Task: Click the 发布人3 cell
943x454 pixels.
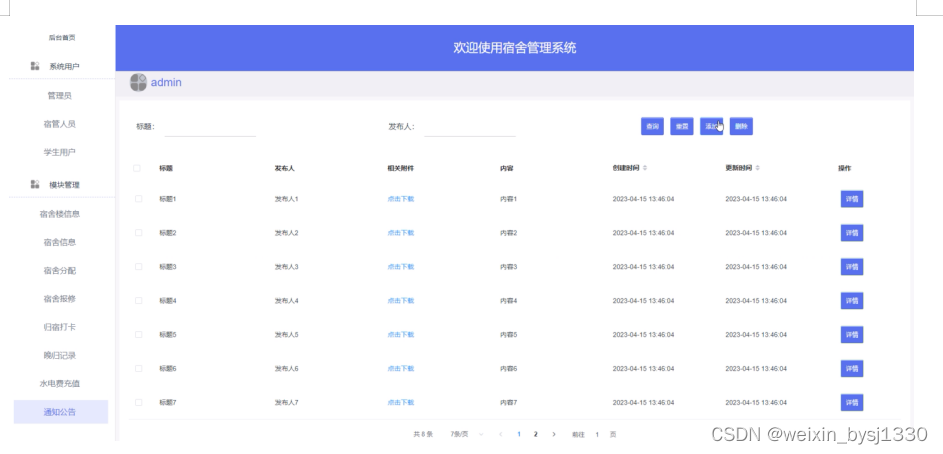Action: point(286,266)
